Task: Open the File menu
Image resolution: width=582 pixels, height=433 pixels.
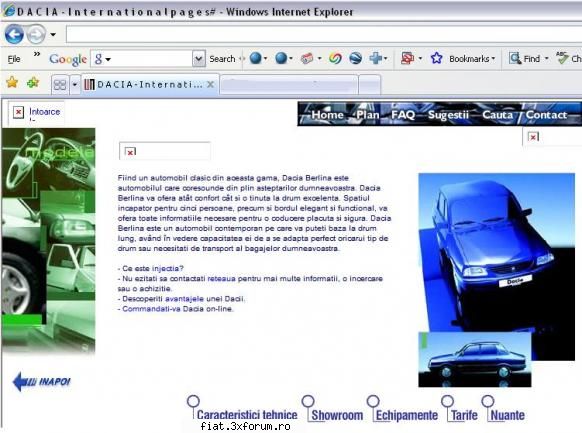Action: click(14, 59)
